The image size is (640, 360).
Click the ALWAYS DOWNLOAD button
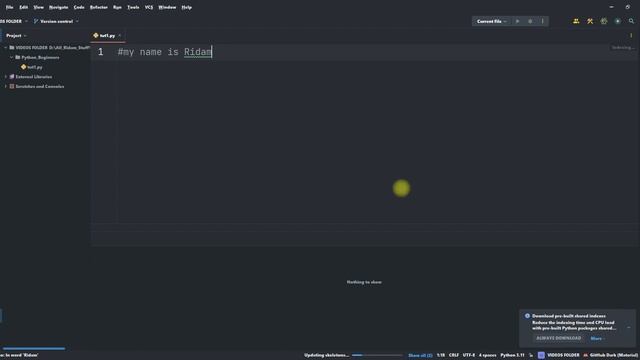point(558,338)
